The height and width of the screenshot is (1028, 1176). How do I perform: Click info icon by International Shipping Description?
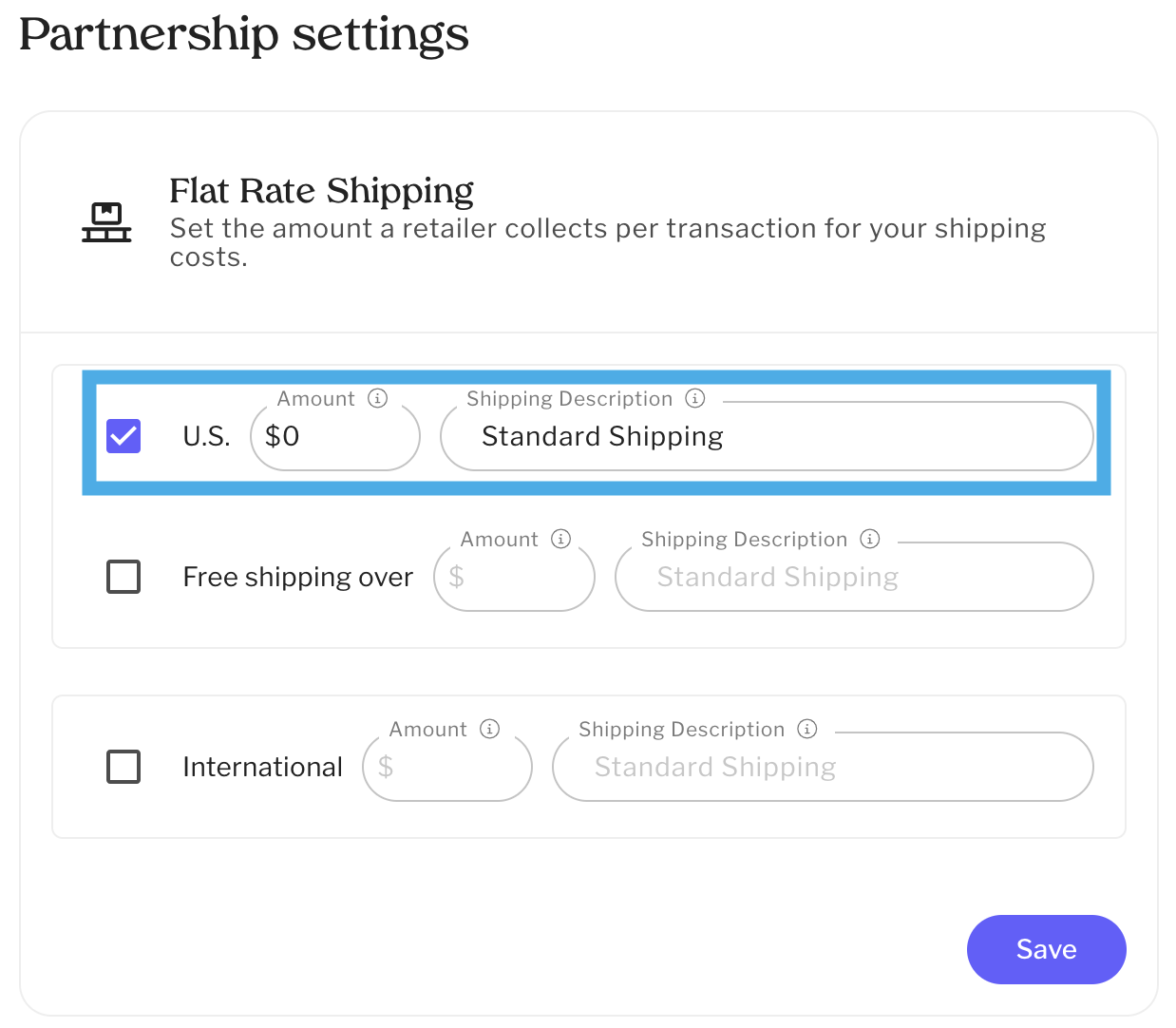coord(807,729)
